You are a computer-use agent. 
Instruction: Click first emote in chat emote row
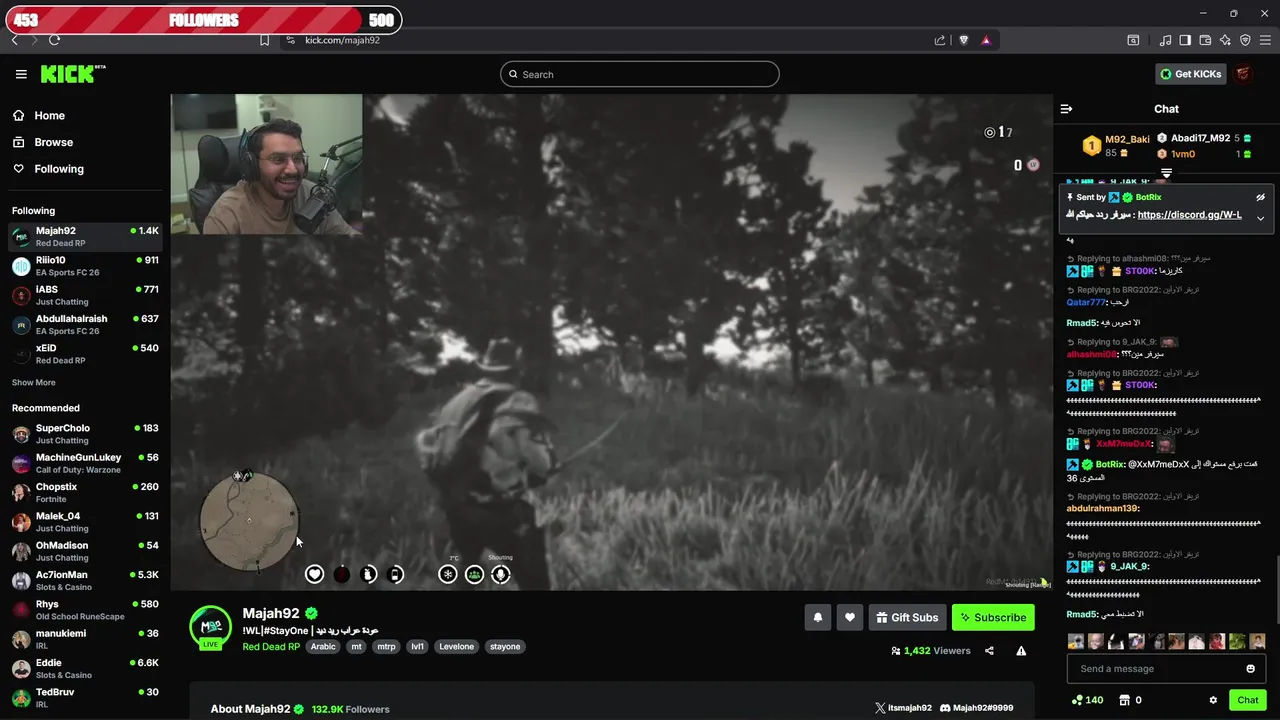1075,641
